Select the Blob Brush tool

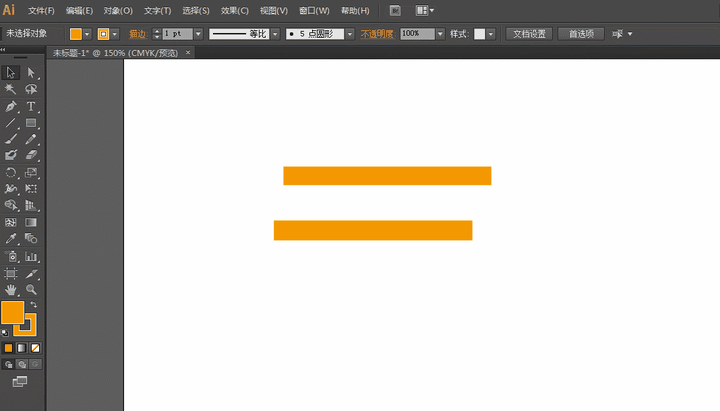(11, 155)
